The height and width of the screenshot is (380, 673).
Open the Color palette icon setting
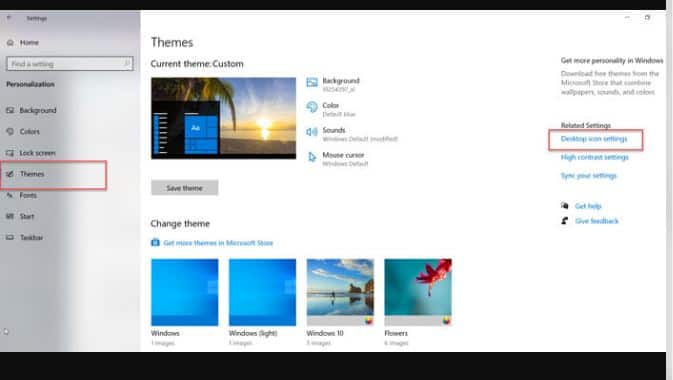[x=312, y=107]
